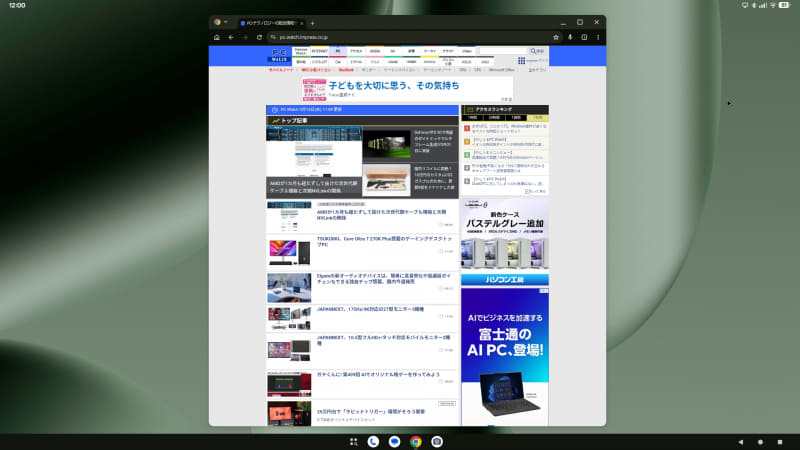
Task: Reload the page with the refresh icon
Action: [x=259, y=37]
